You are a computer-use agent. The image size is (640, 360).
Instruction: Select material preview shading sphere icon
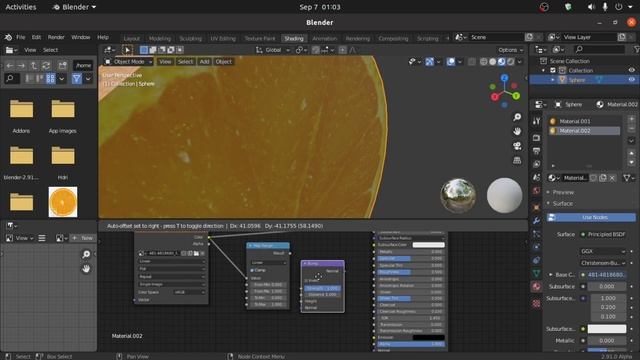tap(502, 62)
